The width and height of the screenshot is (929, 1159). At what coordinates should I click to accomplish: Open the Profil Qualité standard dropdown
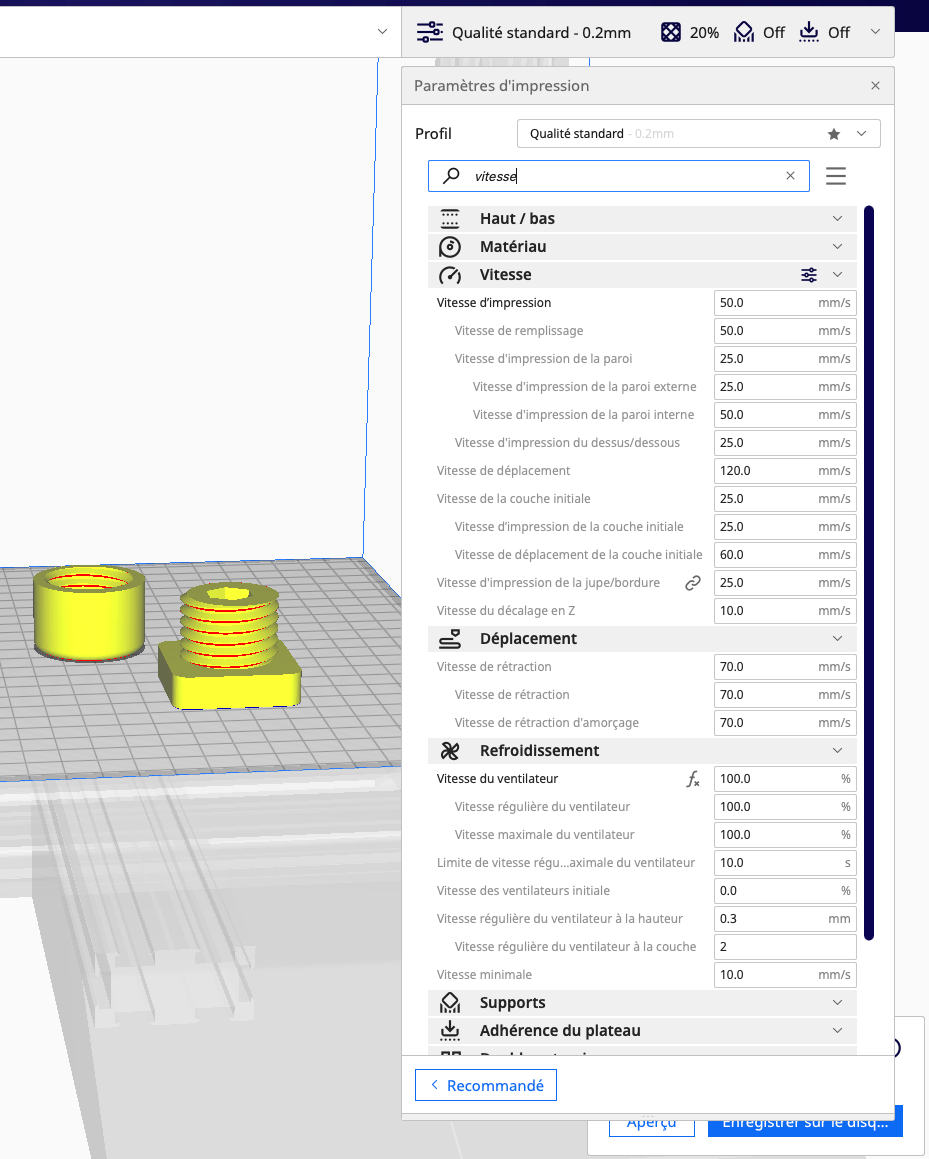click(x=698, y=134)
